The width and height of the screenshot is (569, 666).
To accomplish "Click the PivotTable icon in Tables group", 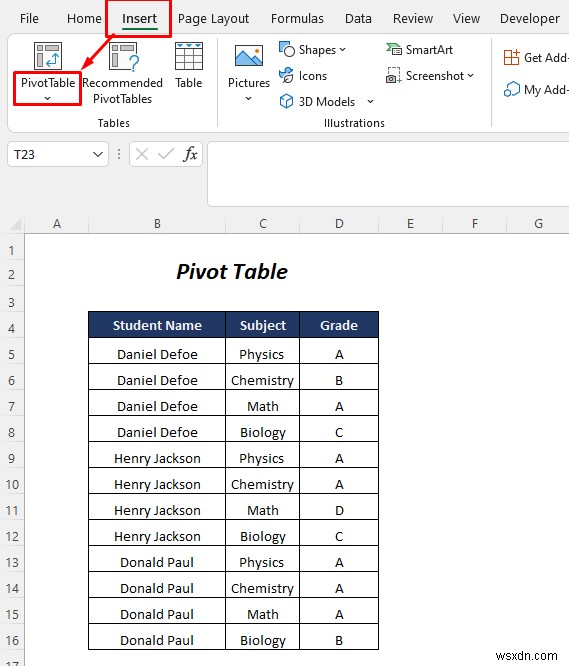I will click(x=48, y=56).
